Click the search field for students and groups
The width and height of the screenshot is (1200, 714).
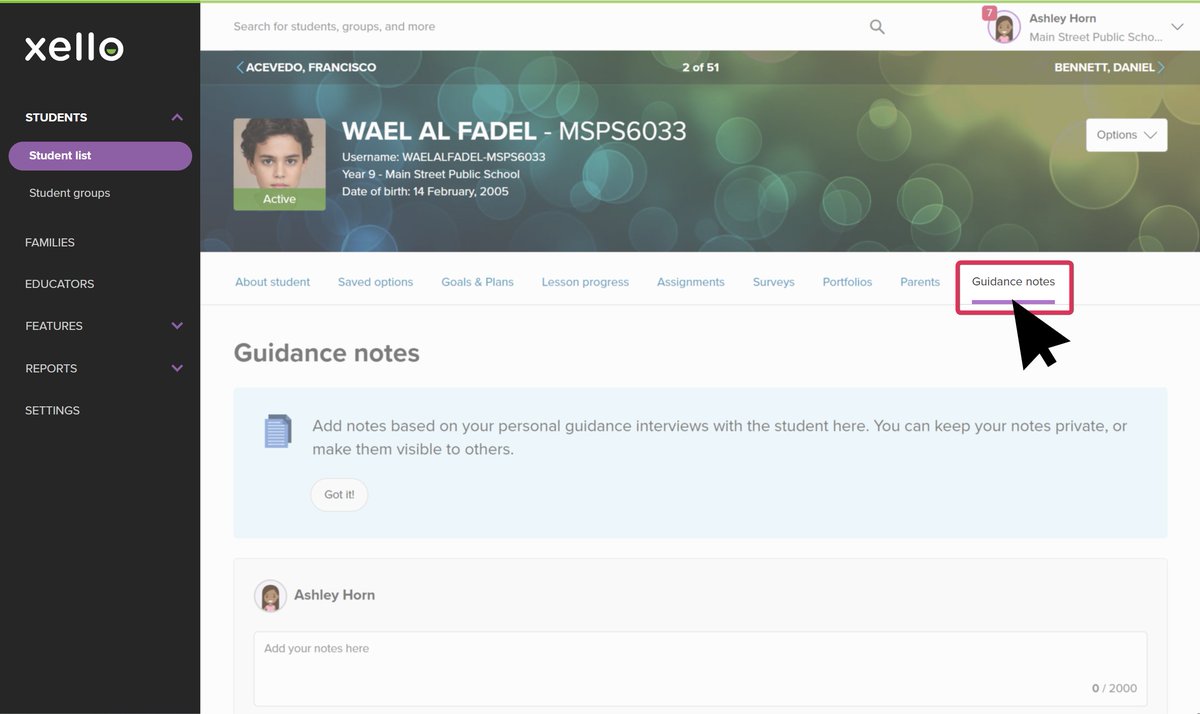coord(540,27)
